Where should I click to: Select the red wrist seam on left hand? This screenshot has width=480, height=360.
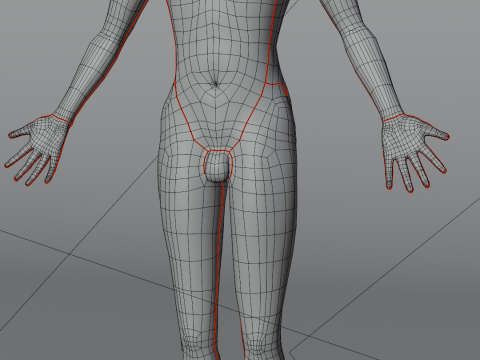pyautogui.click(x=393, y=117)
